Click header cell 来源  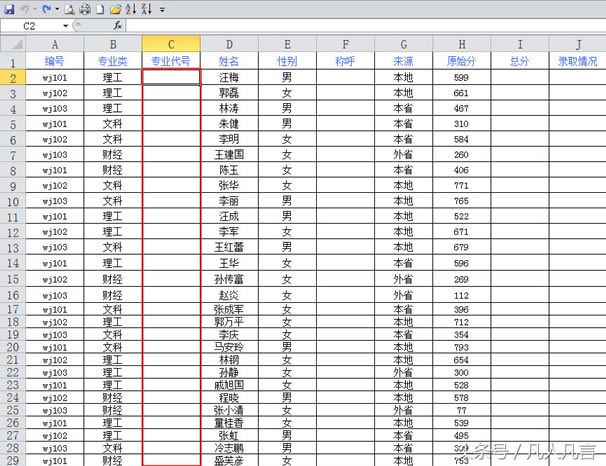click(x=403, y=61)
